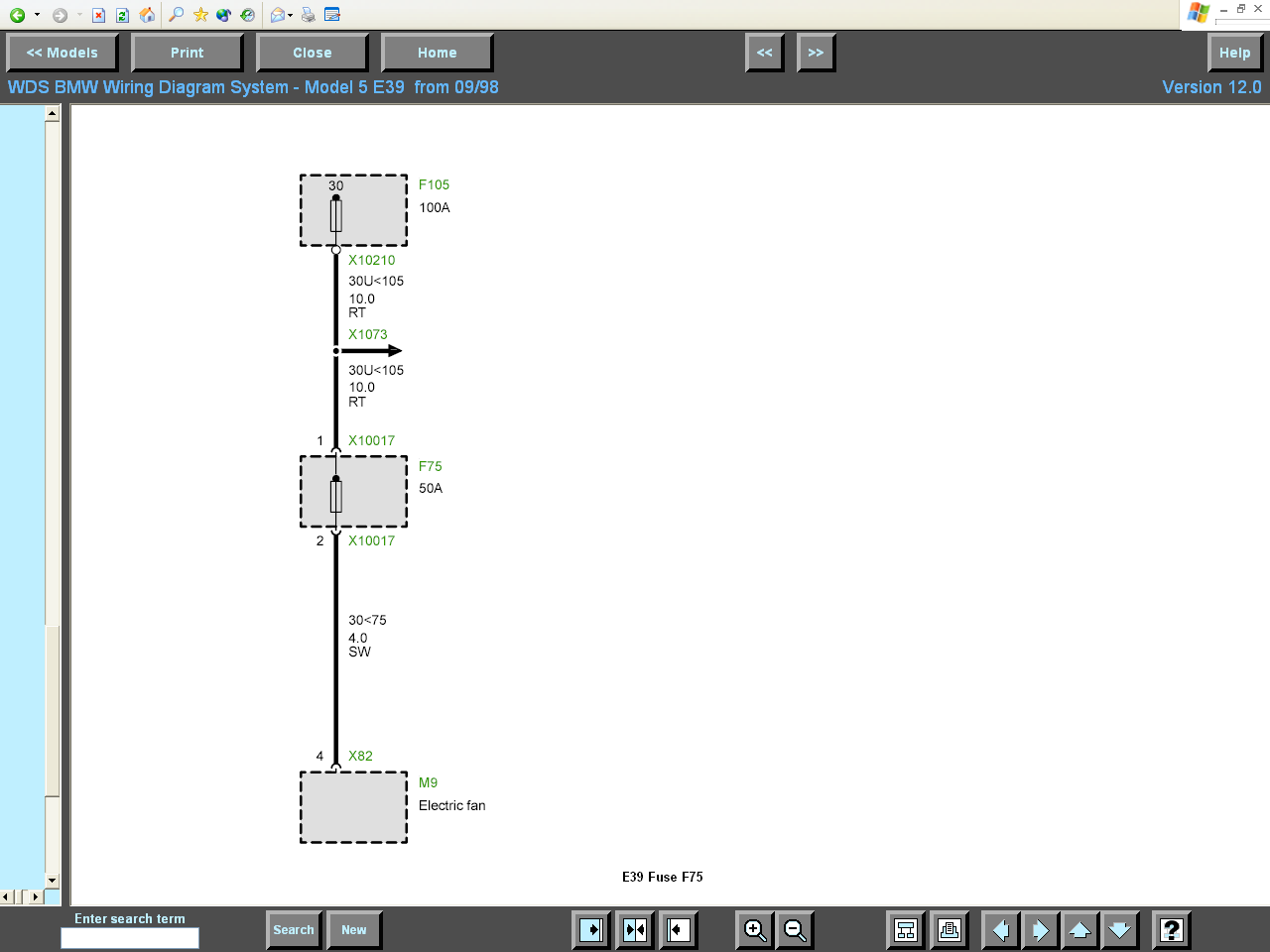Click the browser Refresh icon
Viewport: 1270px width, 952px height.
click(x=122, y=15)
